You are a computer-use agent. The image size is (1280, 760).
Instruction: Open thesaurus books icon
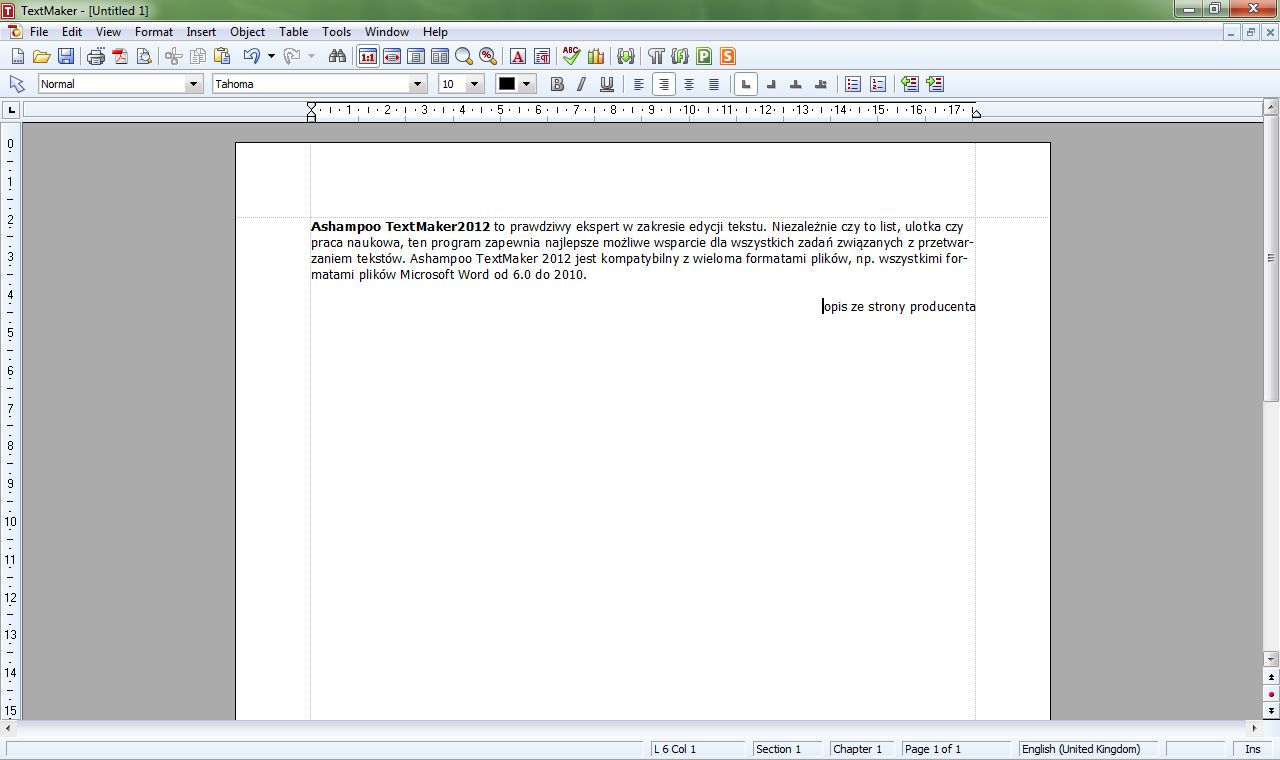pyautogui.click(x=596, y=57)
